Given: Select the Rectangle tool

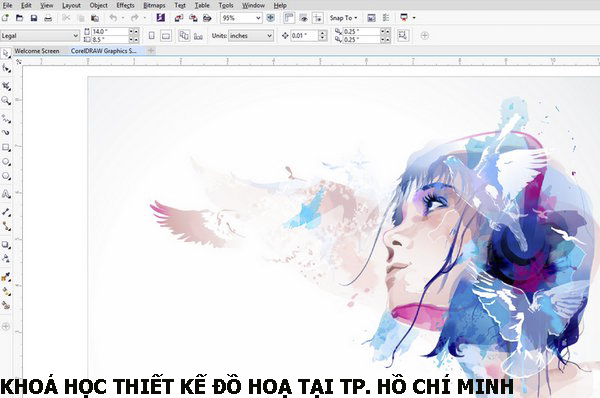Looking at the screenshot, I should [6, 147].
